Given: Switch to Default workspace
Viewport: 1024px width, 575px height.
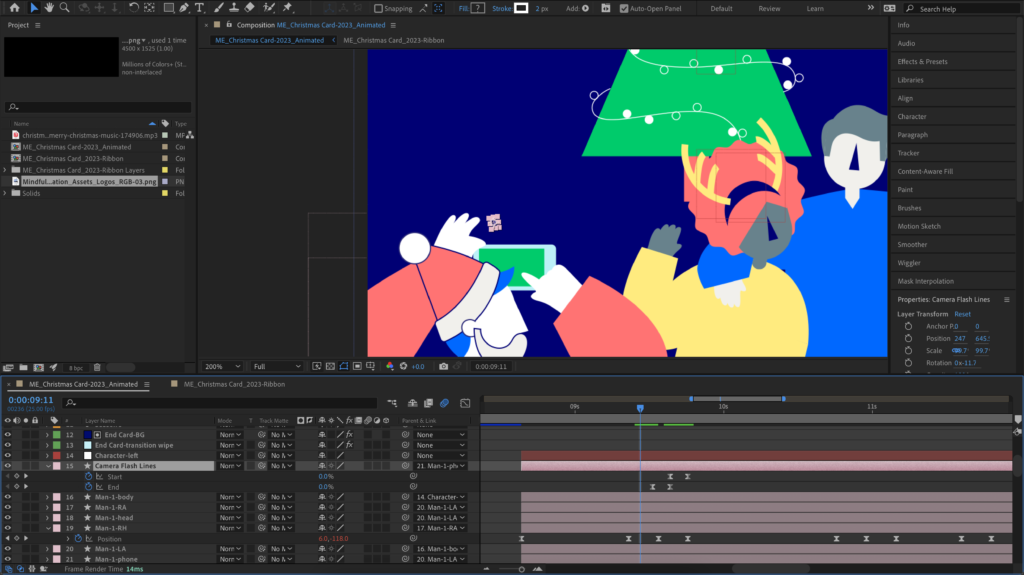Looking at the screenshot, I should point(721,8).
